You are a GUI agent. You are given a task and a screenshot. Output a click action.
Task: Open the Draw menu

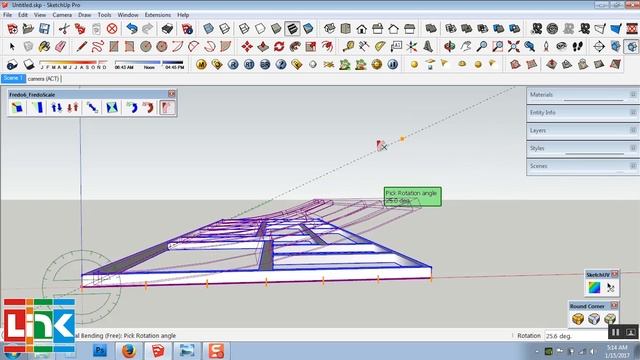click(x=84, y=15)
